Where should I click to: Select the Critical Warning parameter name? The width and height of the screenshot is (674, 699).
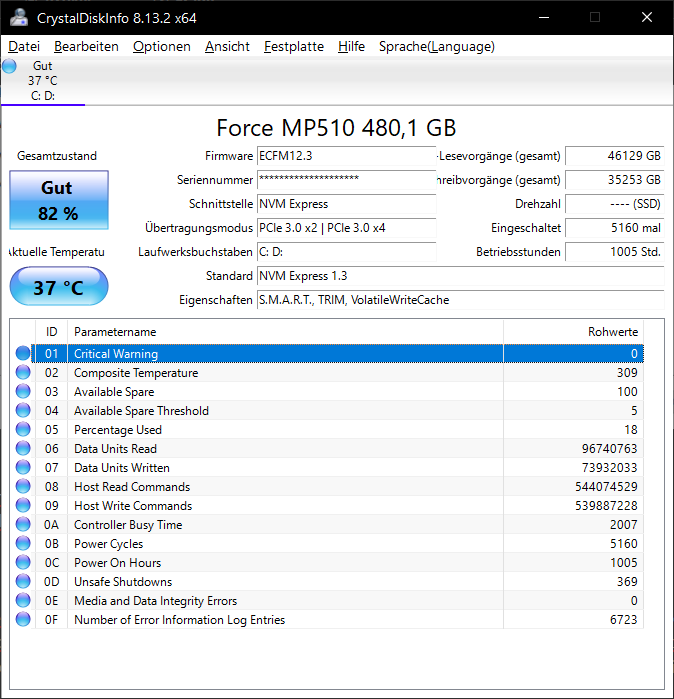[116, 354]
